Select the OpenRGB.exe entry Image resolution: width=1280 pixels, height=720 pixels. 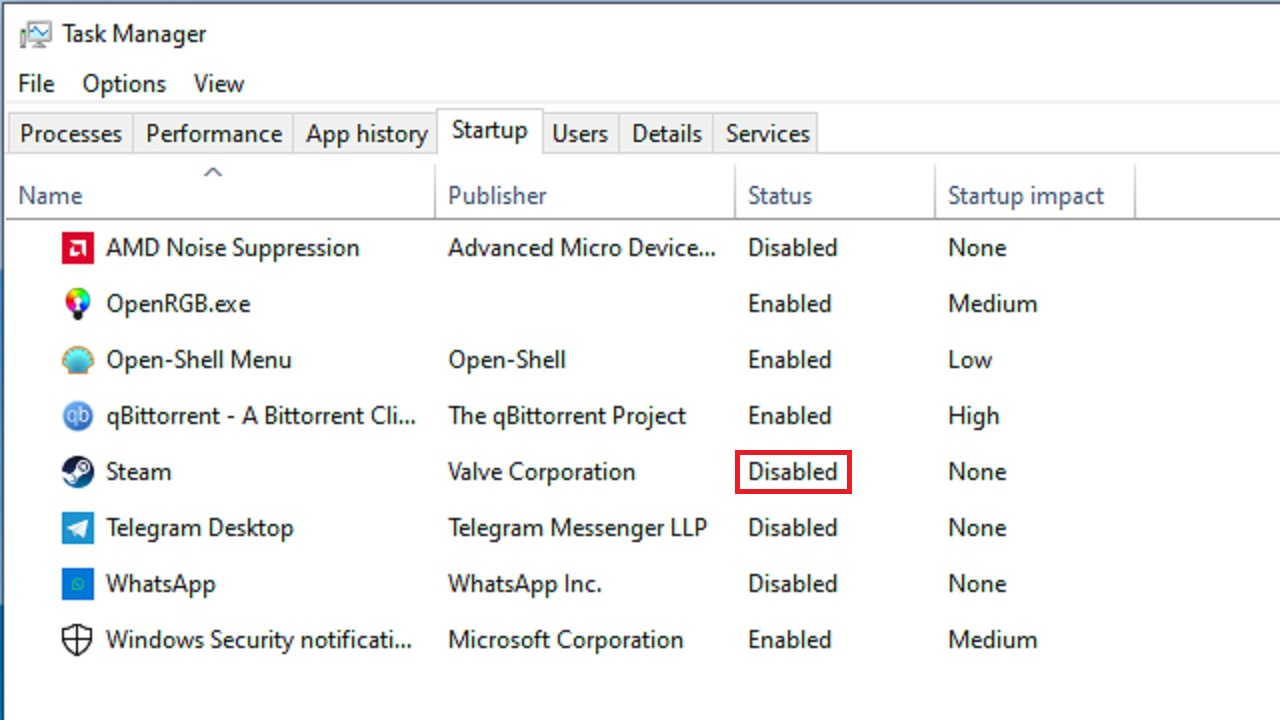click(178, 304)
